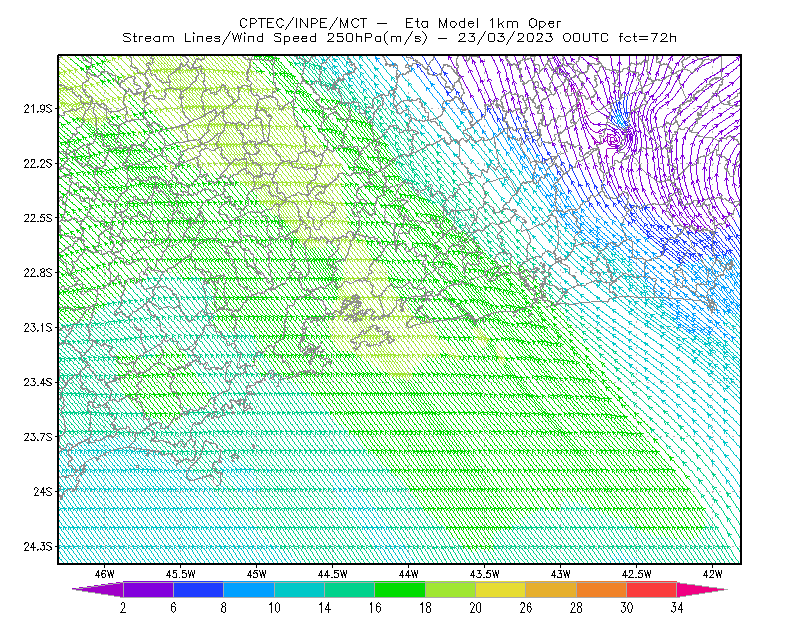Screen dimensions: 800x618
Task: Click the red 30-34 legend swatch
Action: (x=652, y=589)
